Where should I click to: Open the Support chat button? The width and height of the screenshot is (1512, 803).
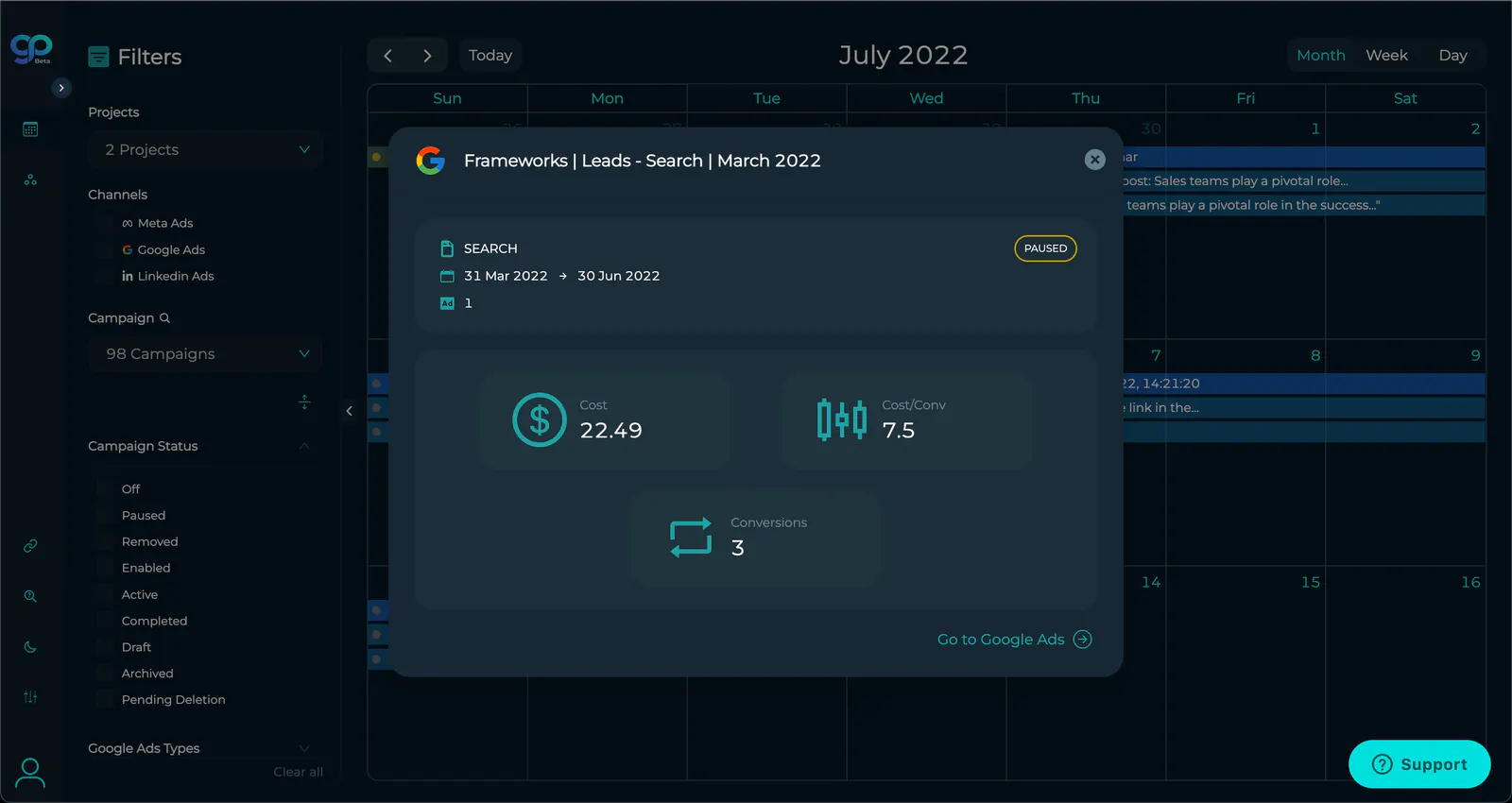coord(1419,764)
